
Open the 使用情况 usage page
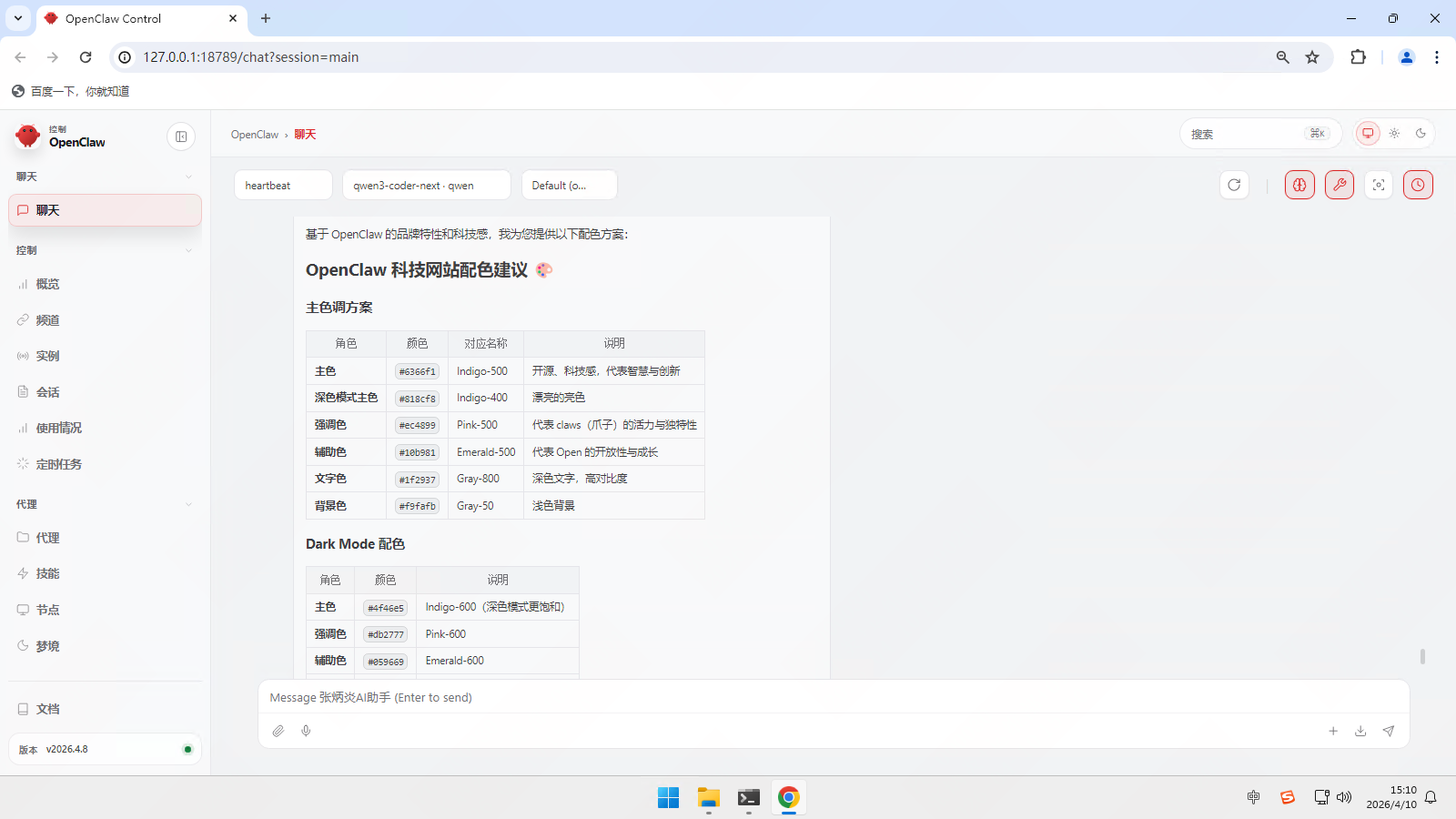click(105, 428)
